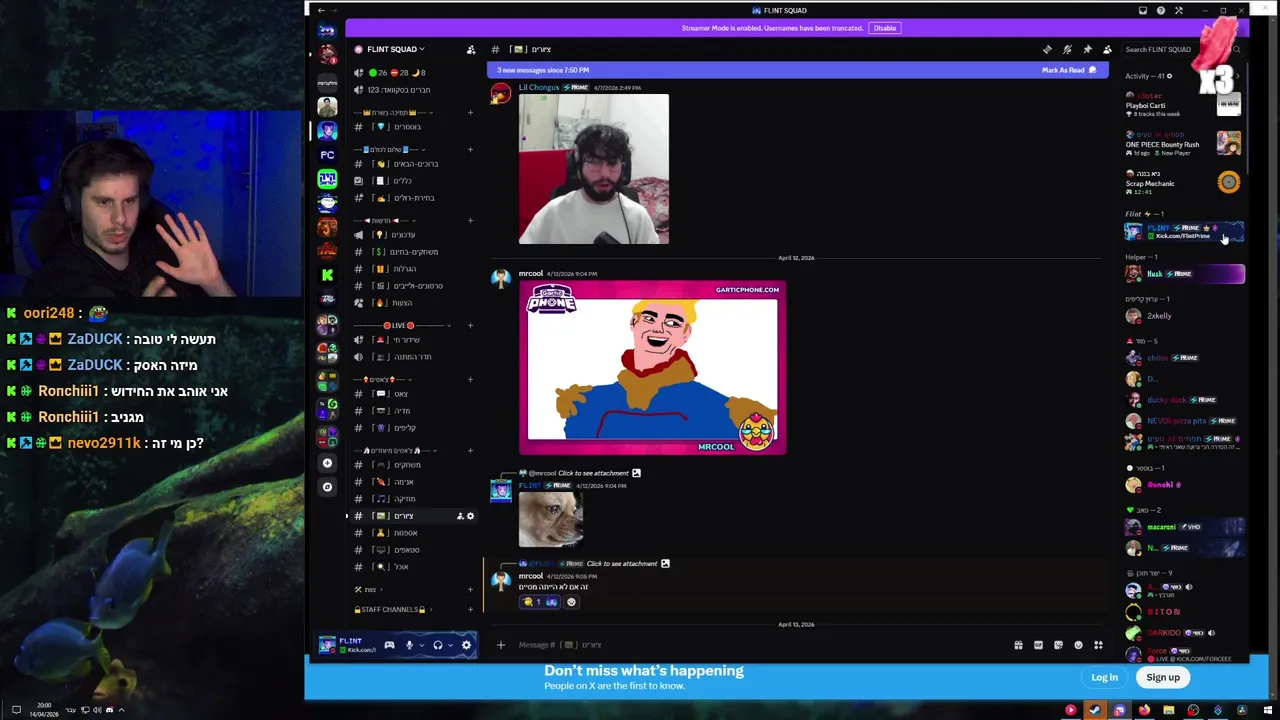The image size is (1280, 720).
Task: Open Husk's member entry
Action: point(1184,274)
